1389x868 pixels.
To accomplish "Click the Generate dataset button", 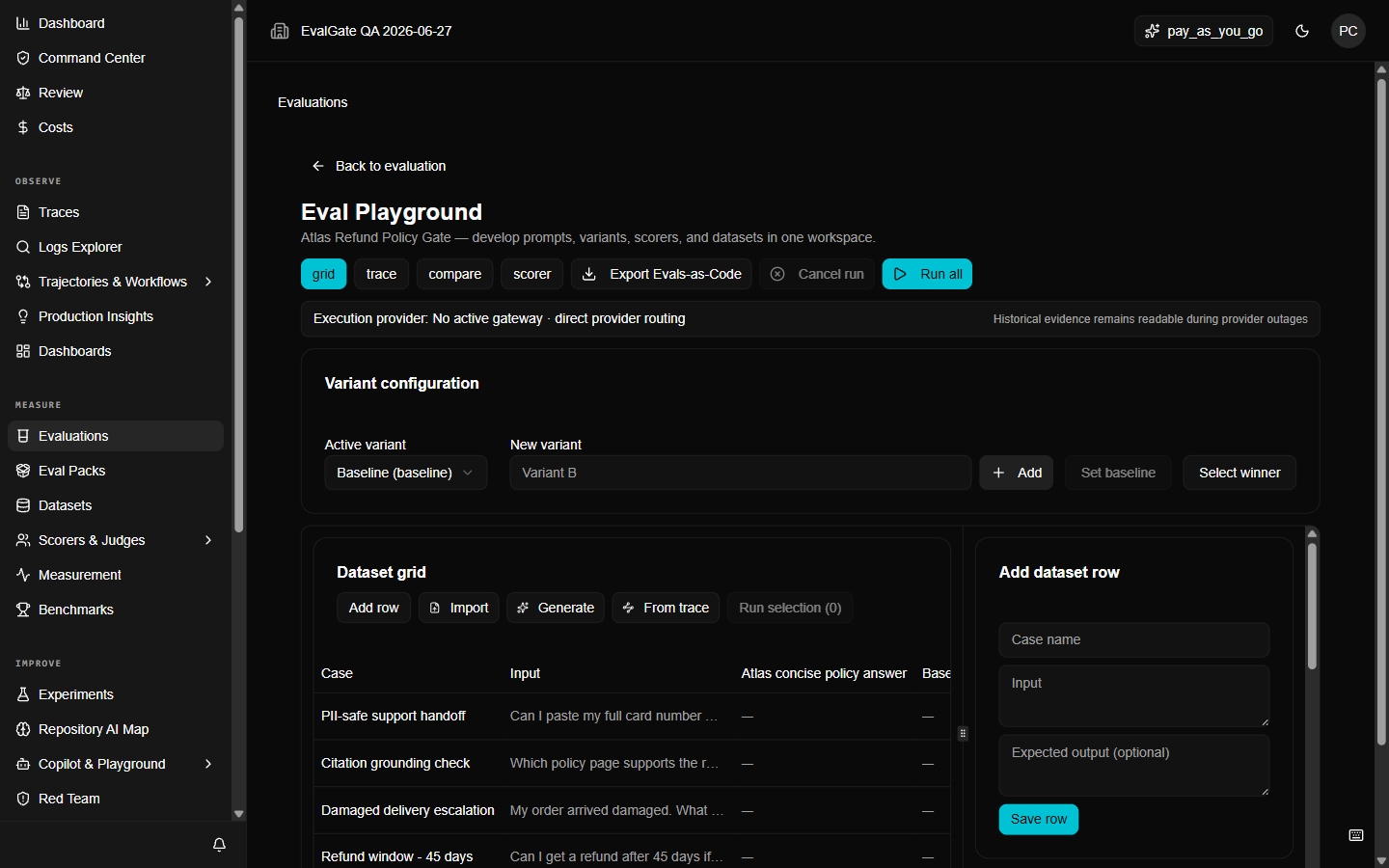I will [556, 608].
